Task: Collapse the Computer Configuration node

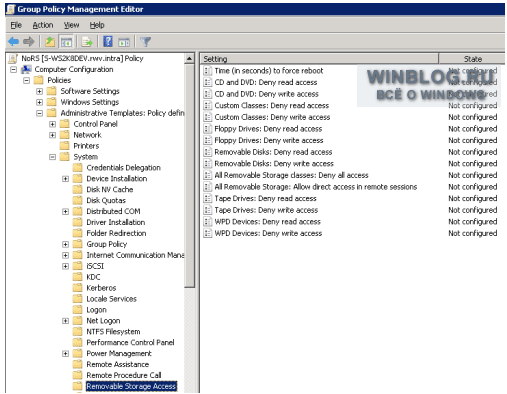Action: tap(13, 70)
